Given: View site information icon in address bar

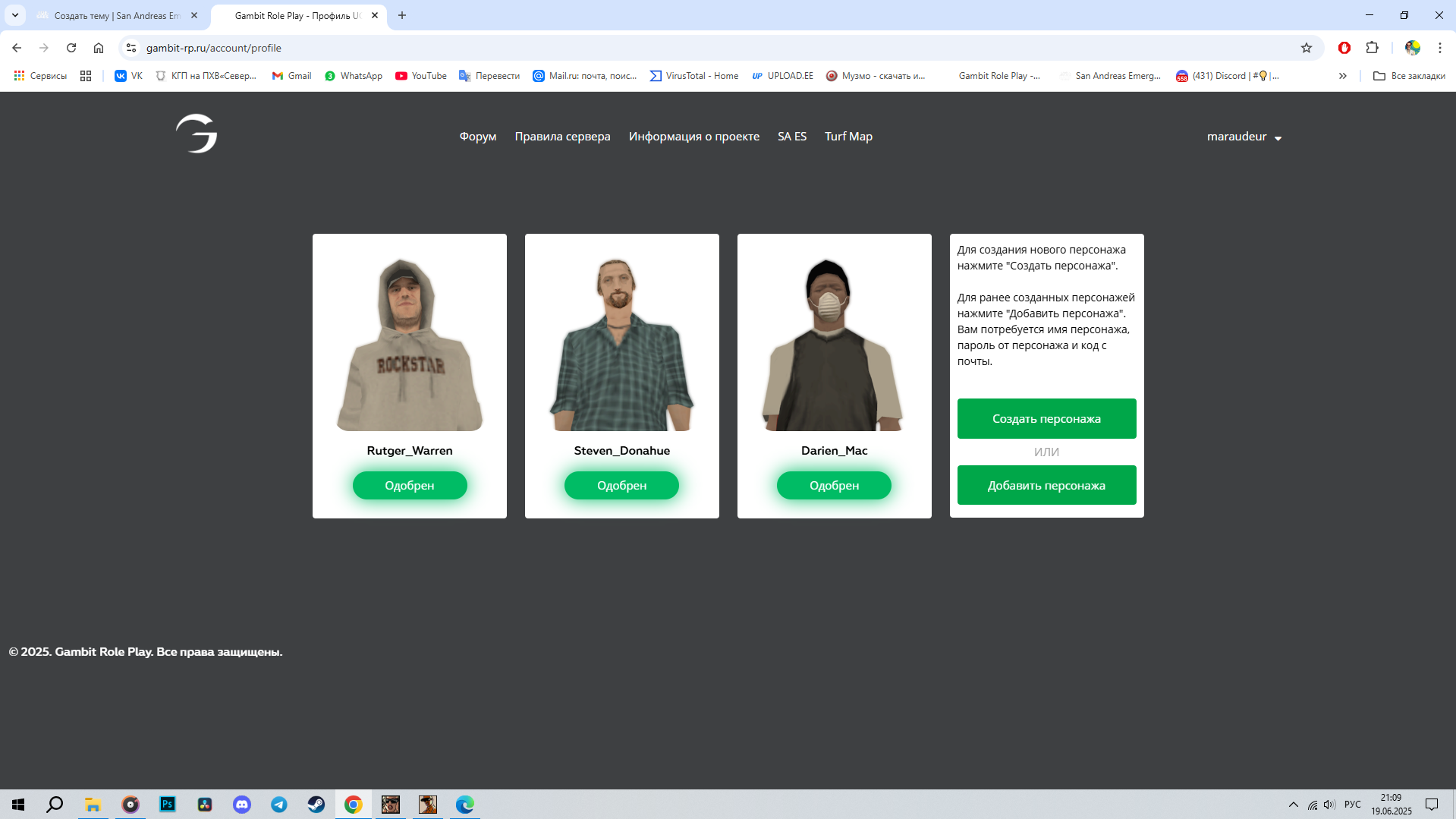Looking at the screenshot, I should (x=131, y=48).
